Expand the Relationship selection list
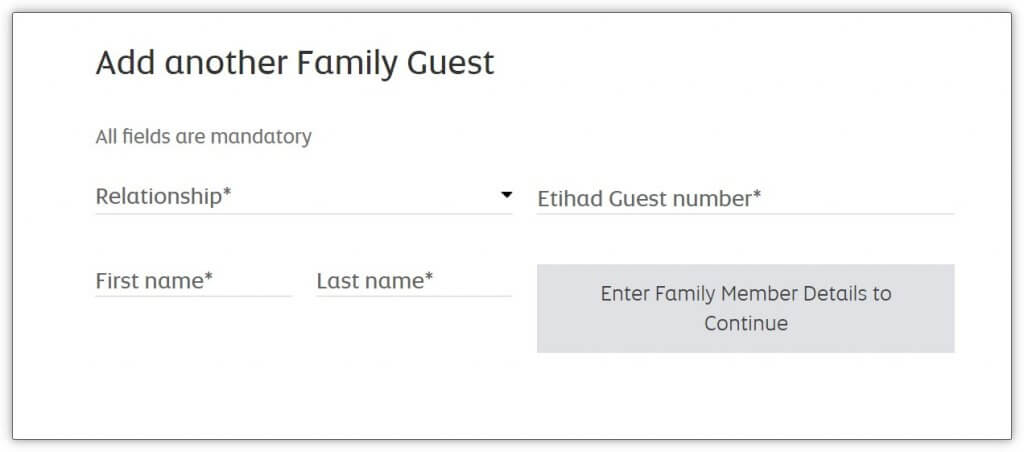This screenshot has width=1024, height=452. pos(400,197)
